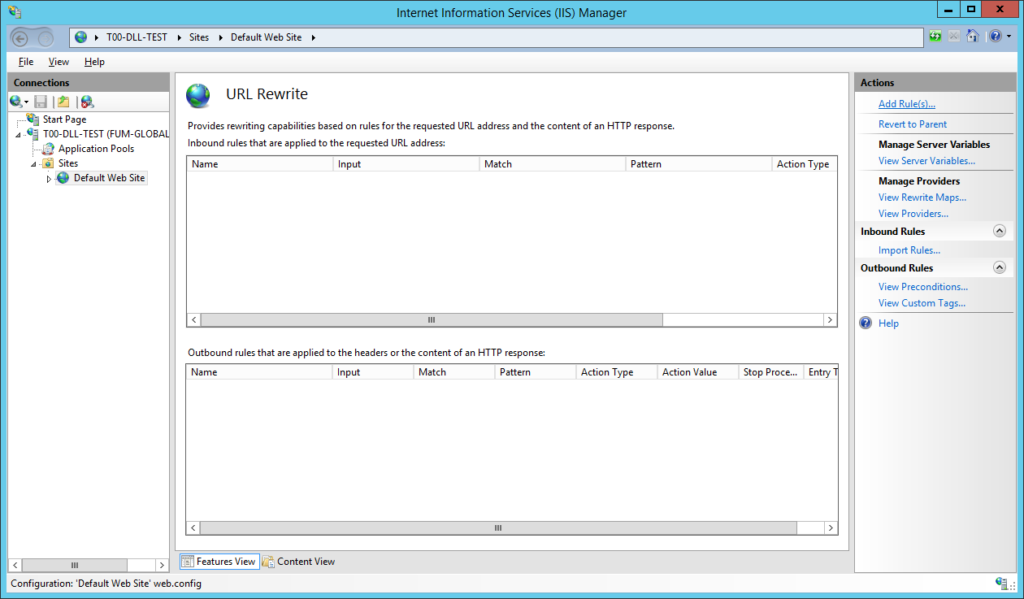
Task: Click the Features View tab icon
Action: [187, 561]
